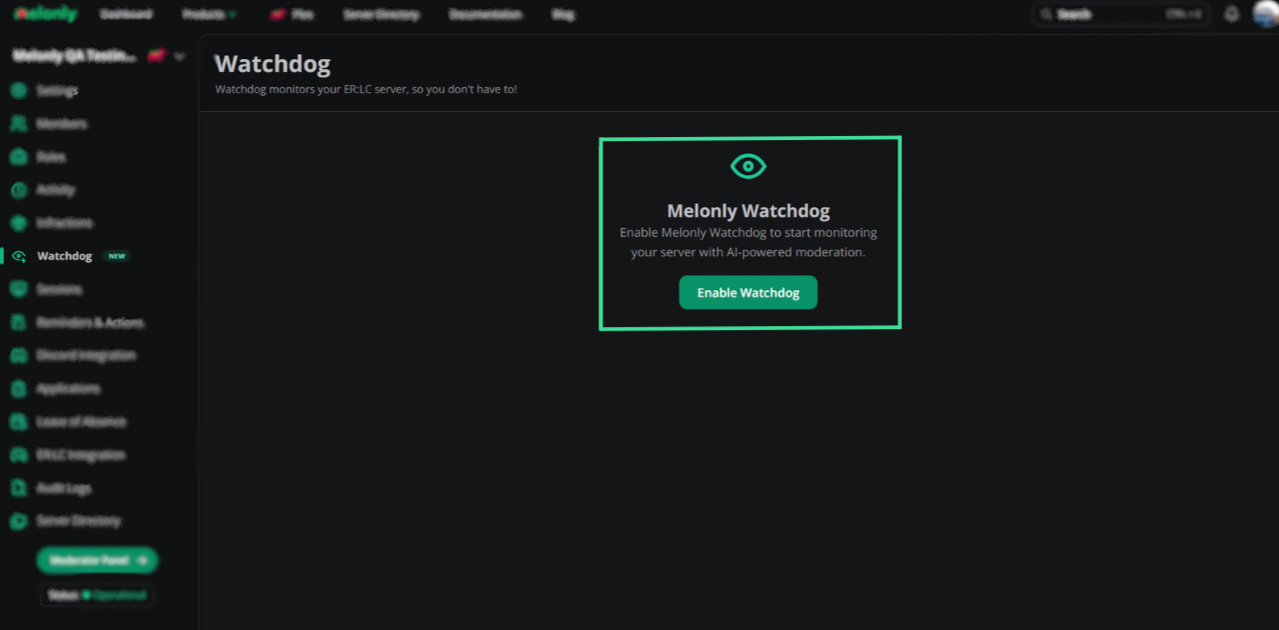Click the Infractions sidebar icon
The image size is (1279, 630).
click(18, 223)
